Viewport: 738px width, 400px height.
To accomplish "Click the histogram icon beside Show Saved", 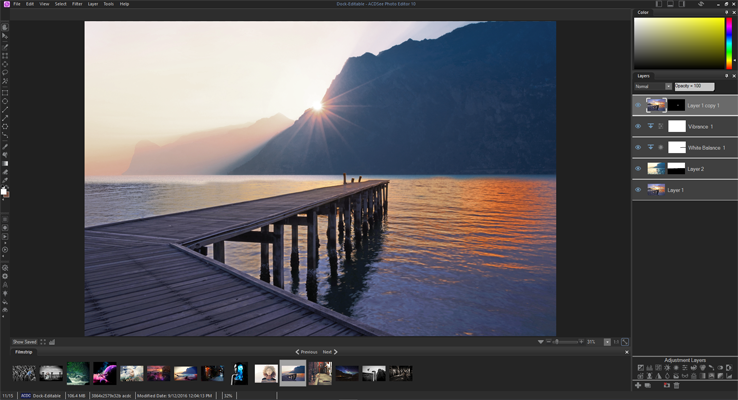I will click(x=52, y=342).
